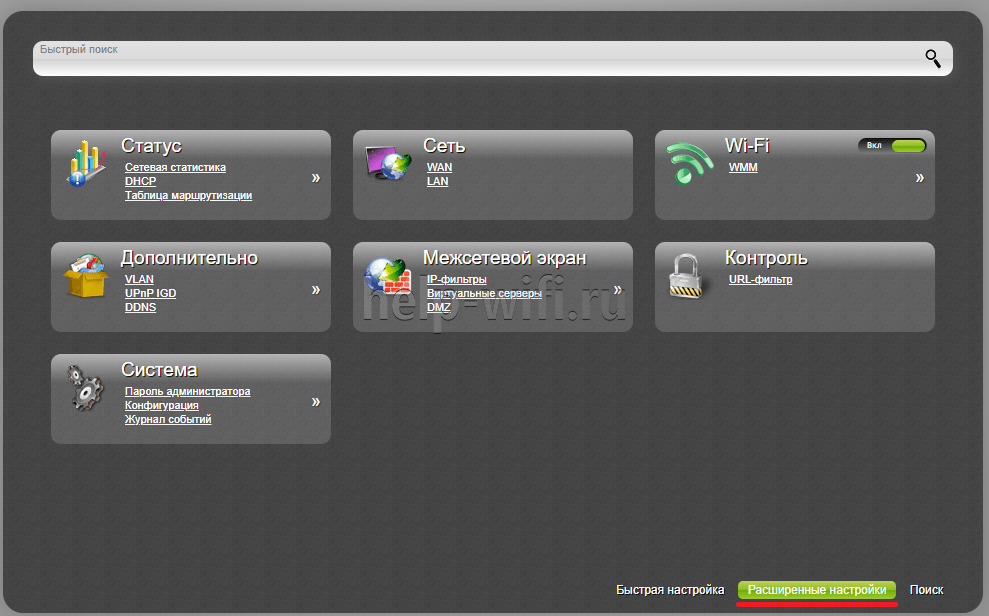Click the Wi-Fi section heading
This screenshot has height=616, width=989.
click(x=747, y=146)
